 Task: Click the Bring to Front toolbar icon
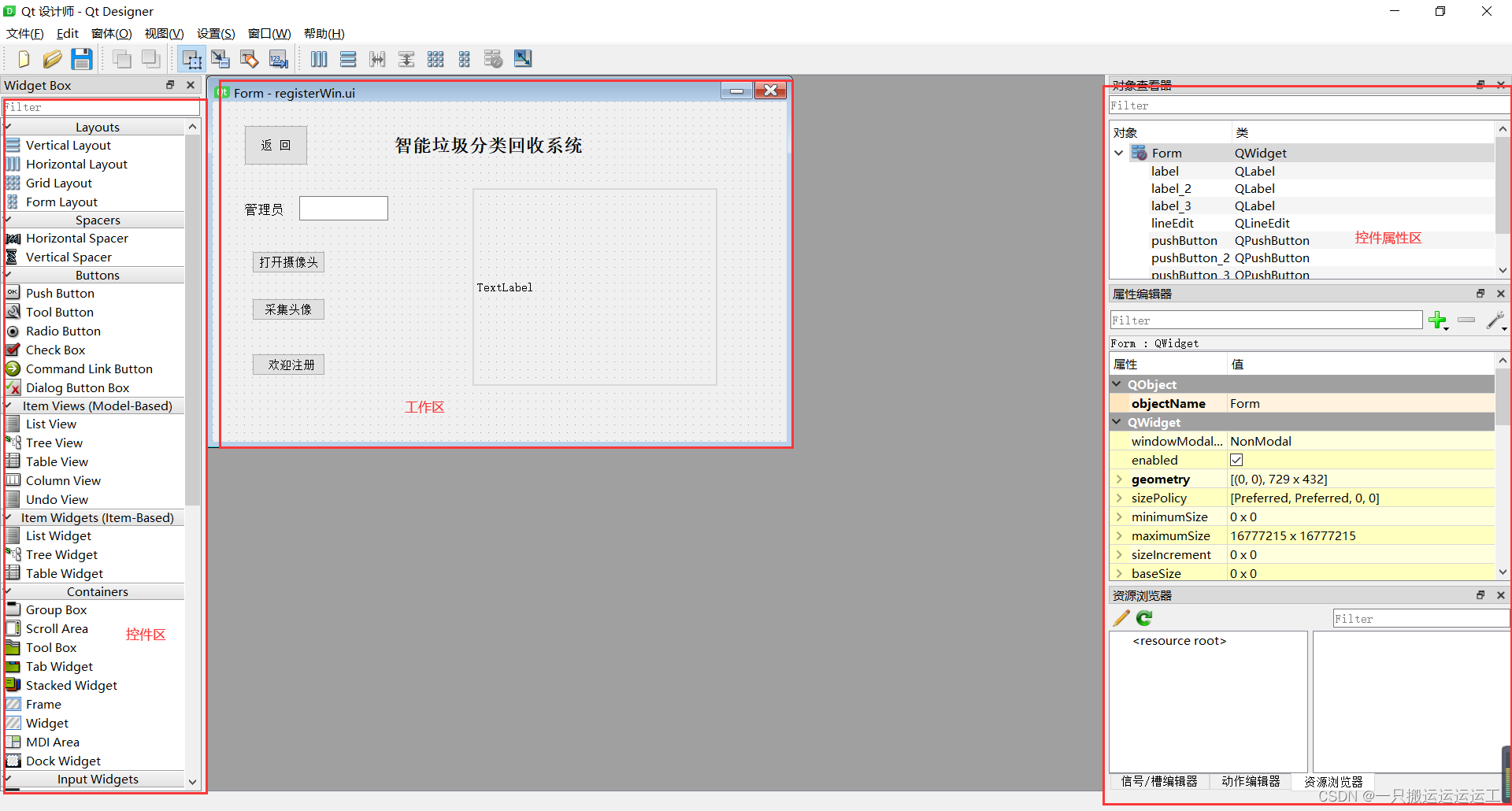point(121,59)
